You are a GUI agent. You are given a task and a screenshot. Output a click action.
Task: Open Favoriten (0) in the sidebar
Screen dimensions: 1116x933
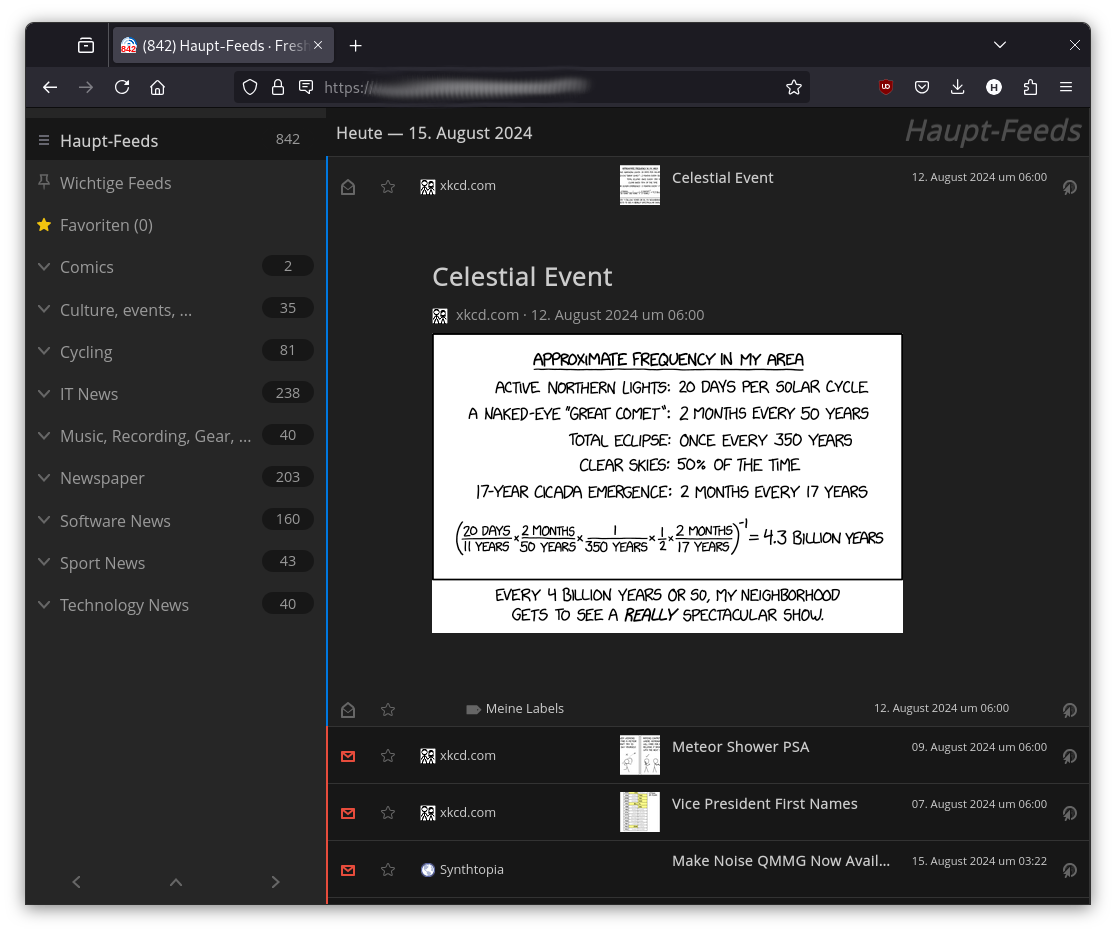[x=106, y=225]
